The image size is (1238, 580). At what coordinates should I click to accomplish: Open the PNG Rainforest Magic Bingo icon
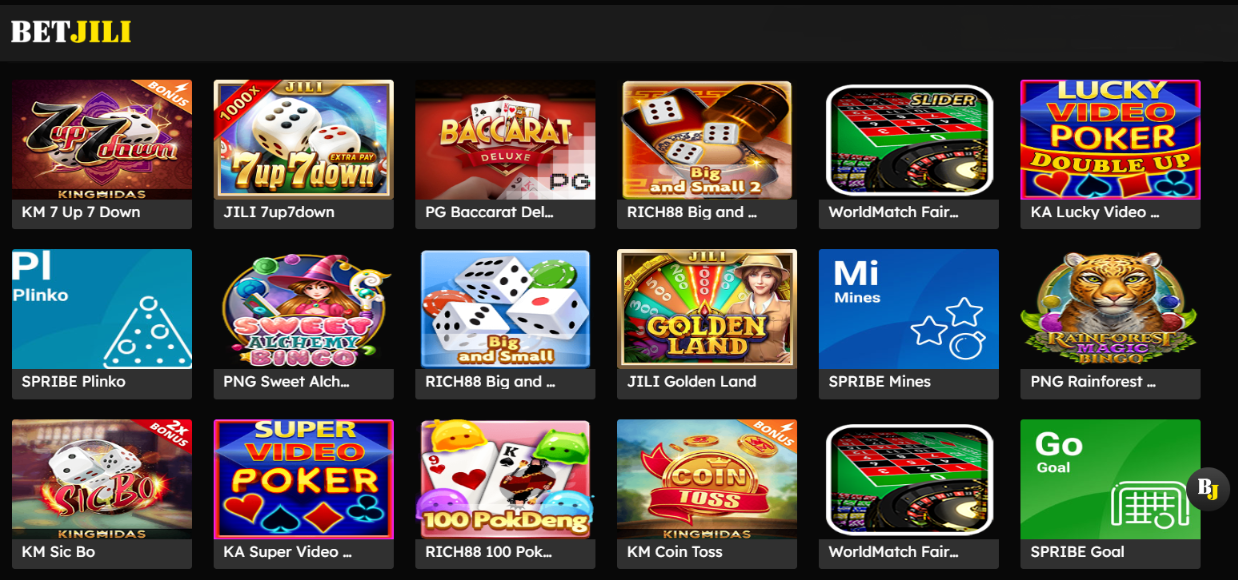tap(1110, 309)
